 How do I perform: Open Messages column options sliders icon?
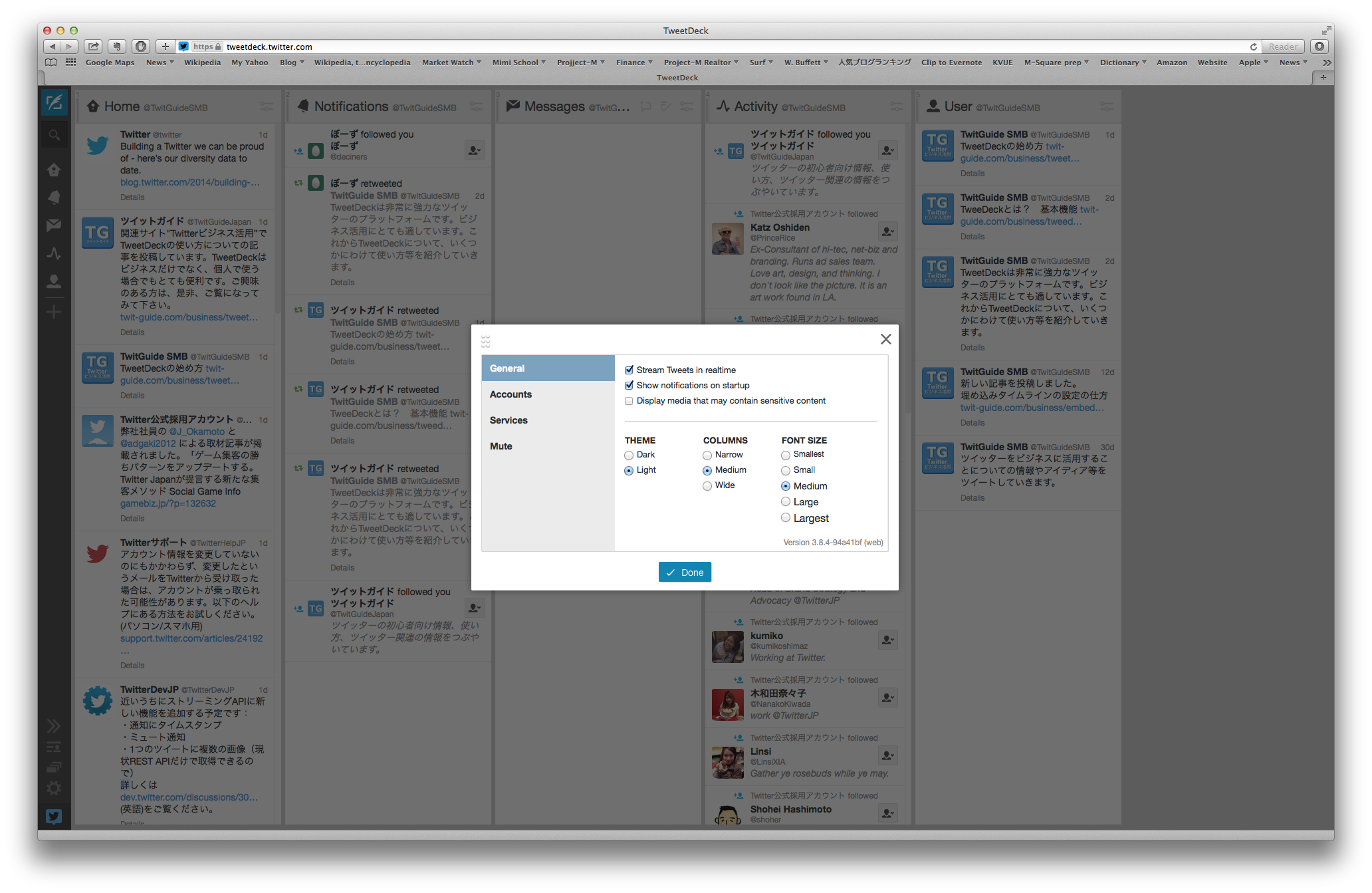687,106
